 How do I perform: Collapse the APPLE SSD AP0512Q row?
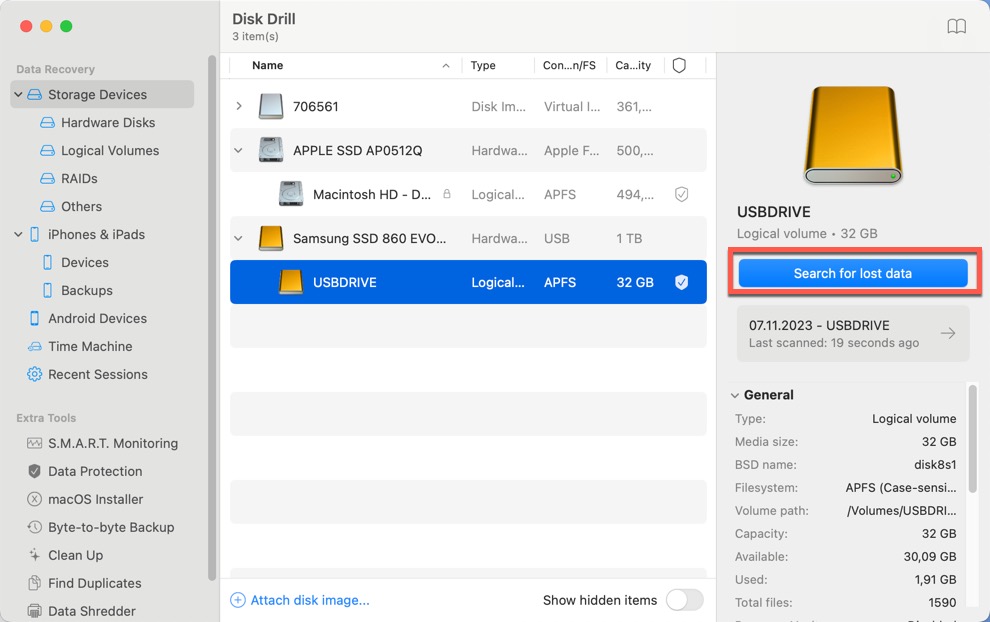pos(238,150)
